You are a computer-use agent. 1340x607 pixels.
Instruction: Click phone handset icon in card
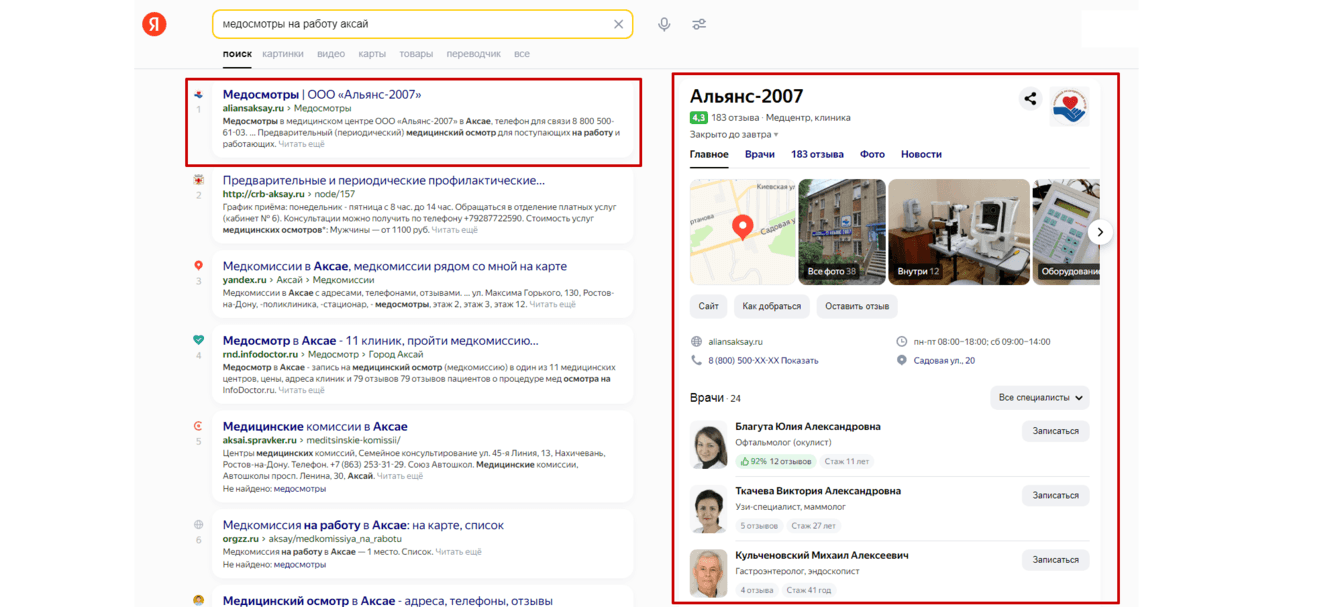(x=696, y=360)
